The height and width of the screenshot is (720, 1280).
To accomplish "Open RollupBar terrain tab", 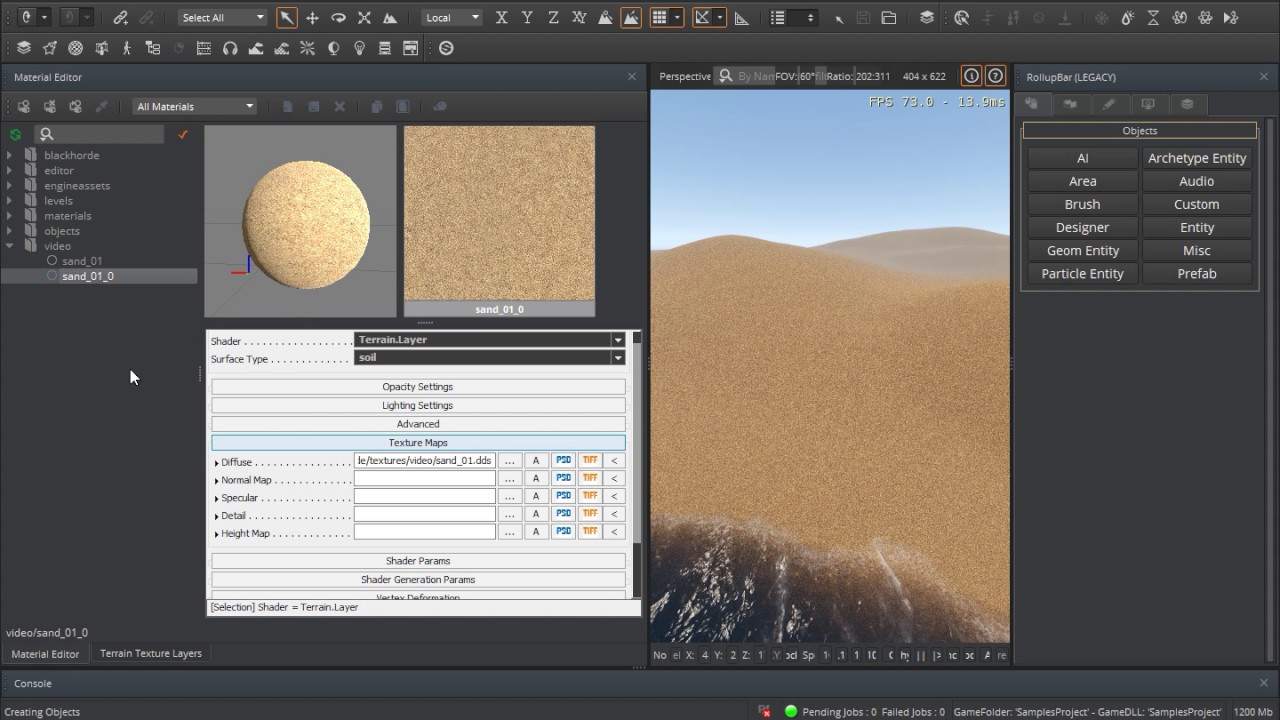I will (1070, 104).
